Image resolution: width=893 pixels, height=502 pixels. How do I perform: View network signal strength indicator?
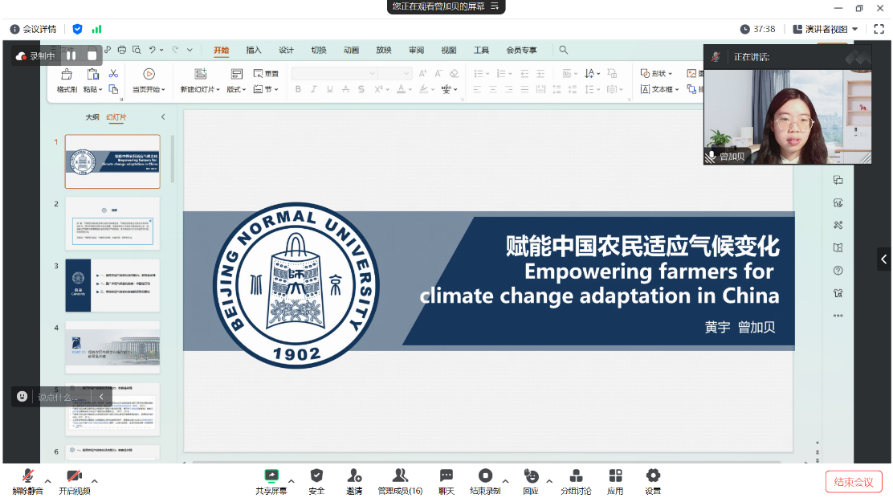[x=97, y=29]
